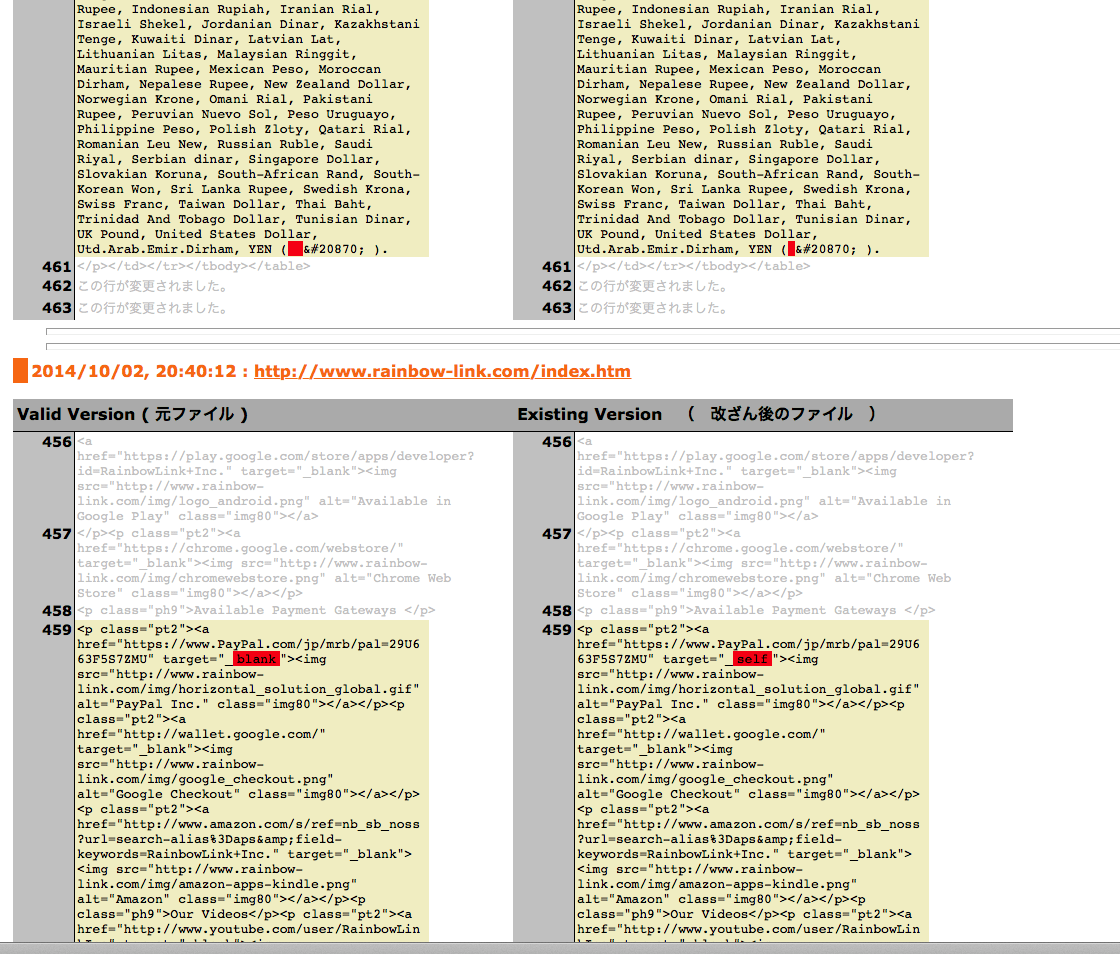Click line number 463 in the Valid Version column
This screenshot has width=1120, height=954.
(x=56, y=308)
